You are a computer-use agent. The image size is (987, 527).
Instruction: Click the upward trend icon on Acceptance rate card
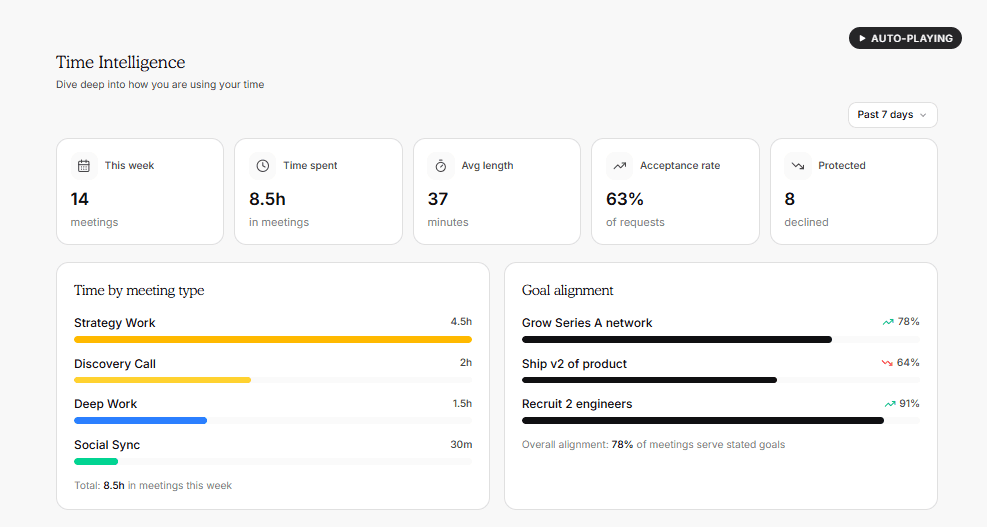tap(619, 166)
